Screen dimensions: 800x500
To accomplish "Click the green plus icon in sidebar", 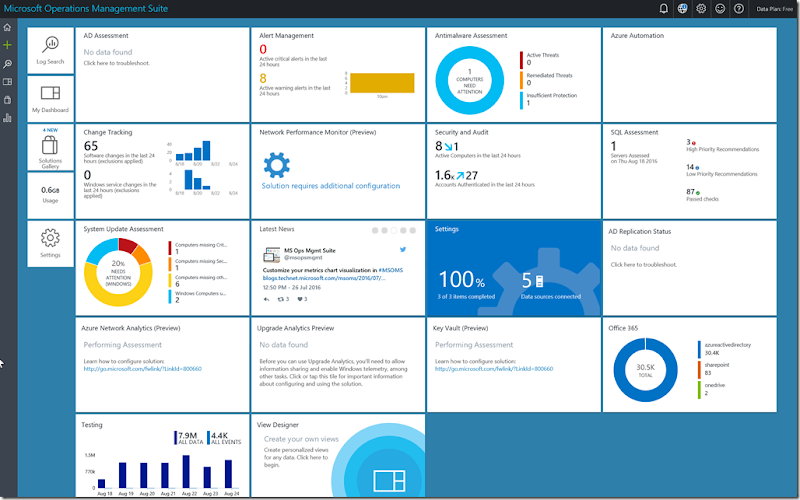I will (7, 45).
